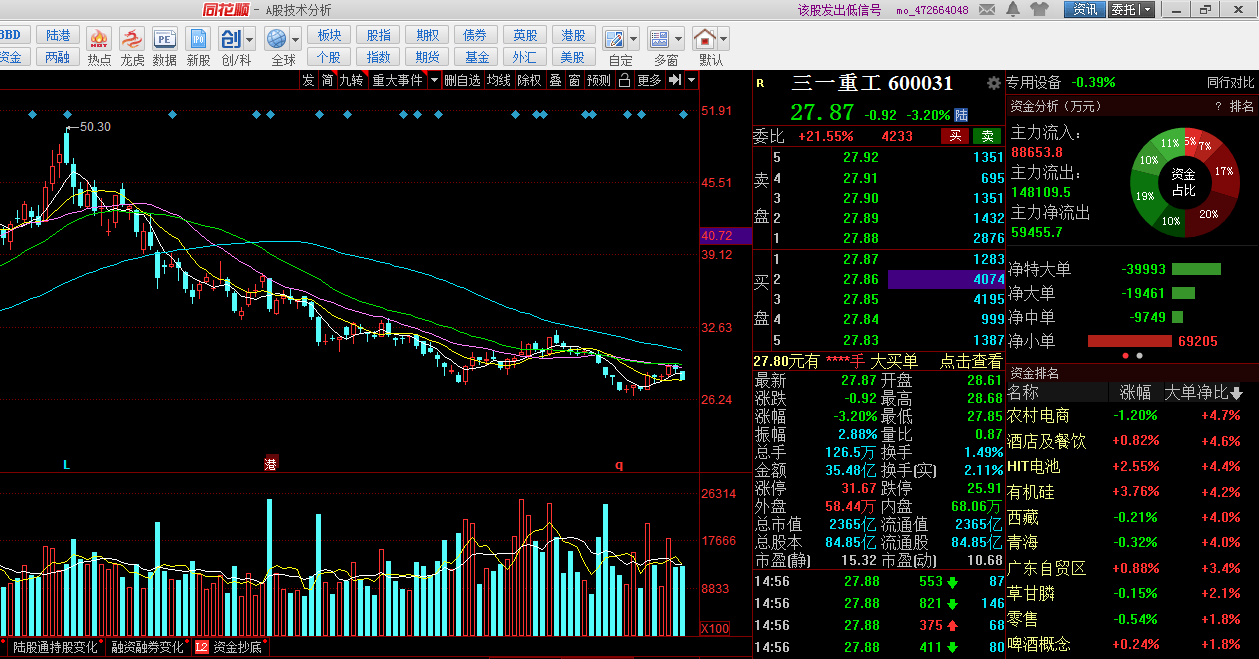Image resolution: width=1259 pixels, height=659 pixels.
Task: Open the 新股 IPO icon
Action: (x=198, y=40)
